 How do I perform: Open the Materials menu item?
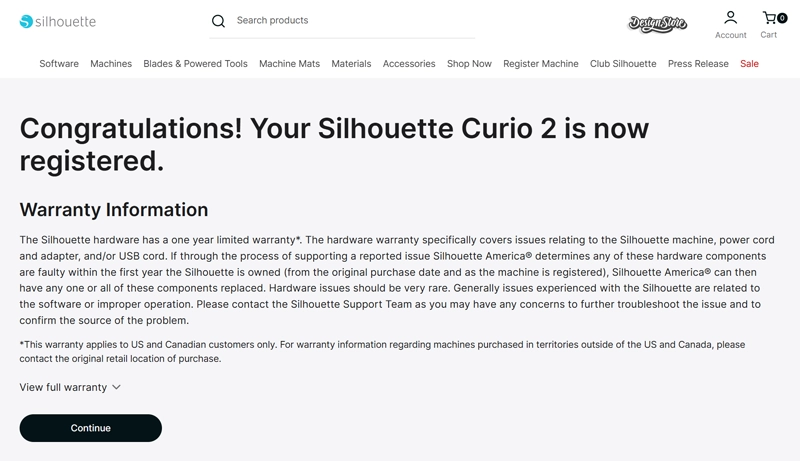click(x=351, y=64)
